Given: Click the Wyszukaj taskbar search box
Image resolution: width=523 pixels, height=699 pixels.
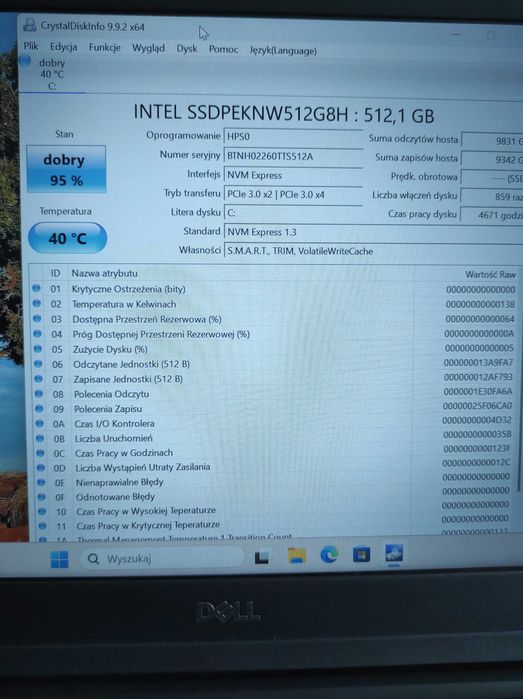Looking at the screenshot, I should click(x=162, y=558).
